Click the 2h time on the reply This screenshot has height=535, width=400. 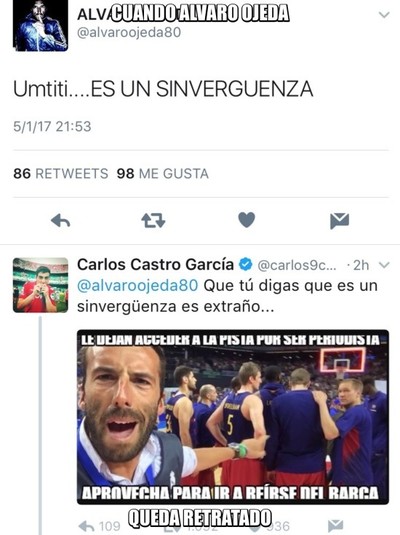[x=361, y=265]
